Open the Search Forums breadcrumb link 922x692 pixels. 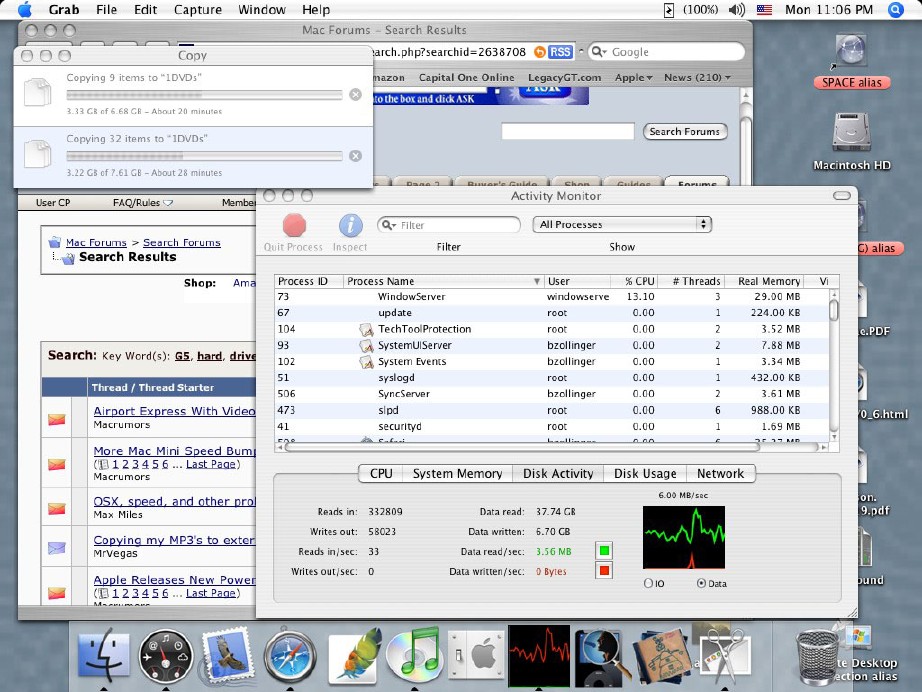182,242
